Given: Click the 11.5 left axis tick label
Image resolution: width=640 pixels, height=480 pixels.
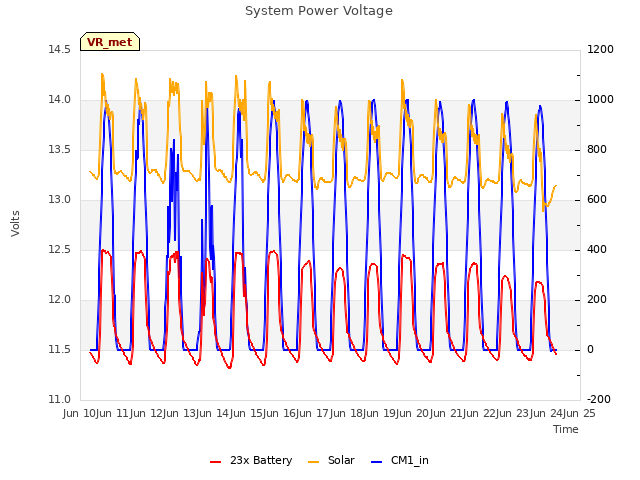Looking at the screenshot, I should pos(59,349).
